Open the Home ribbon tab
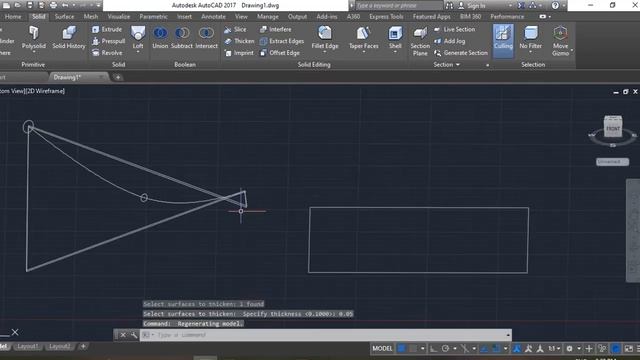This screenshot has height=360, width=640. 13,17
